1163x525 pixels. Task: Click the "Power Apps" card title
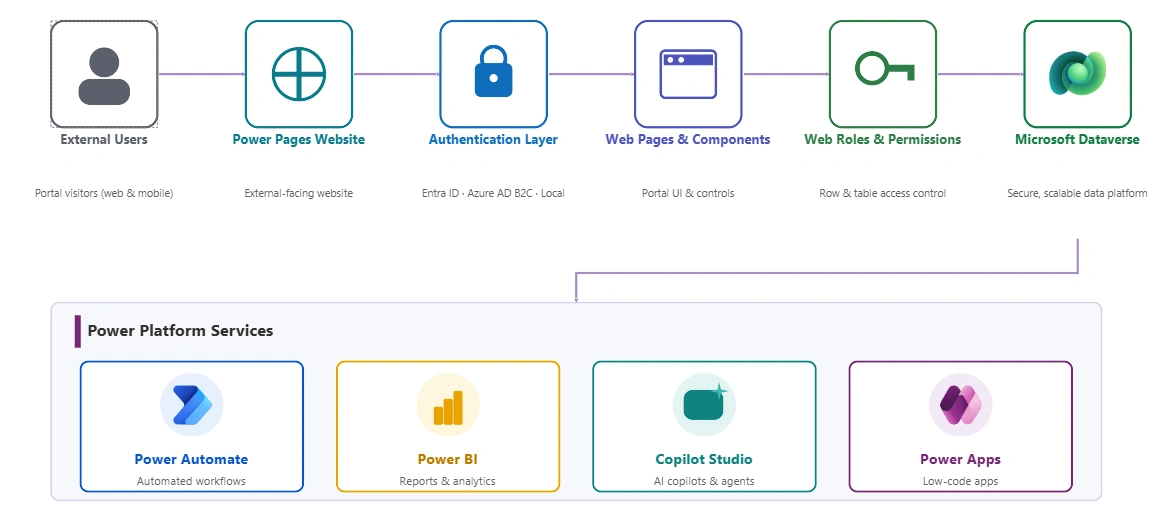pos(961,460)
